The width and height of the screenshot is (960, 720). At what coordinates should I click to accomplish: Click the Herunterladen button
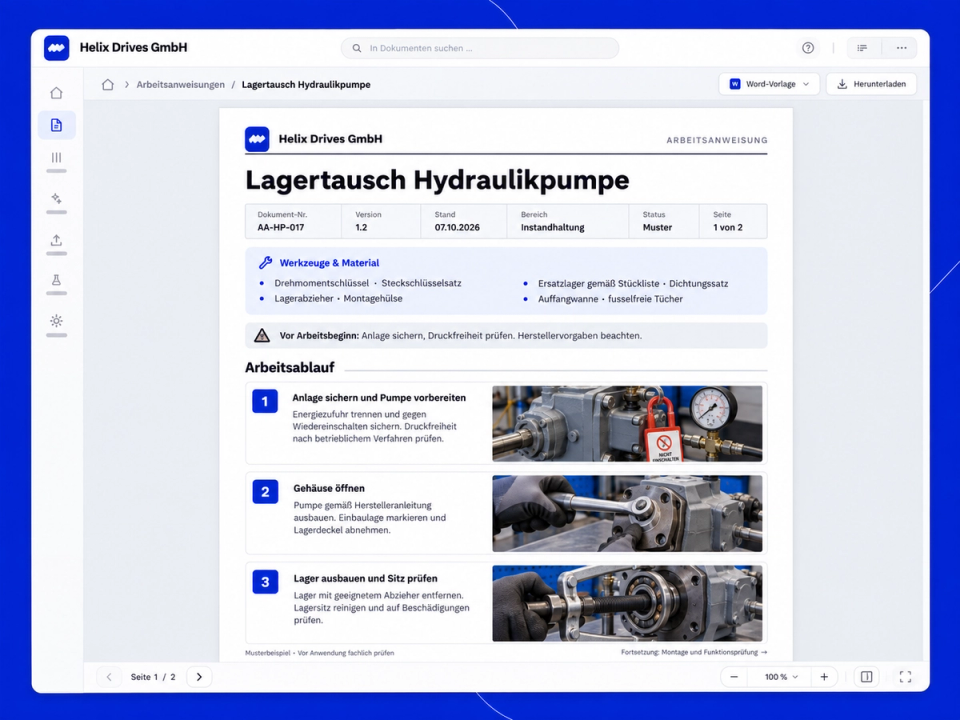(x=871, y=84)
